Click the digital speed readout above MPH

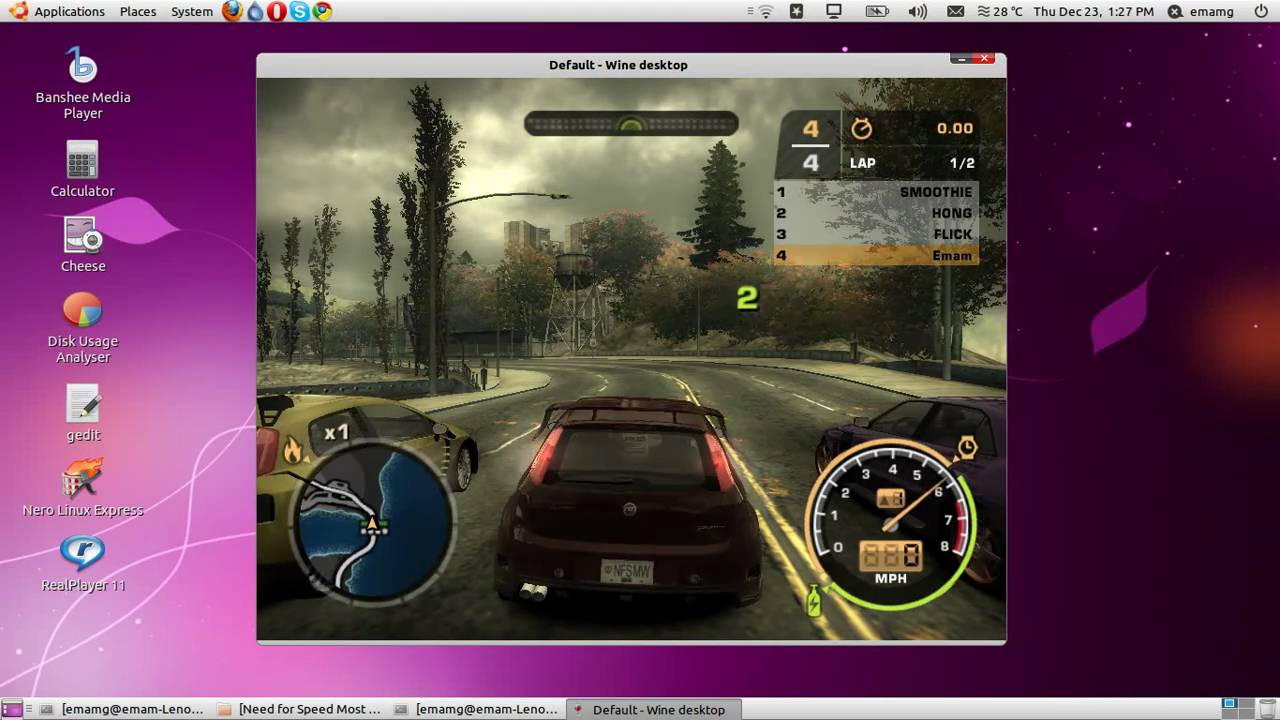click(x=891, y=555)
